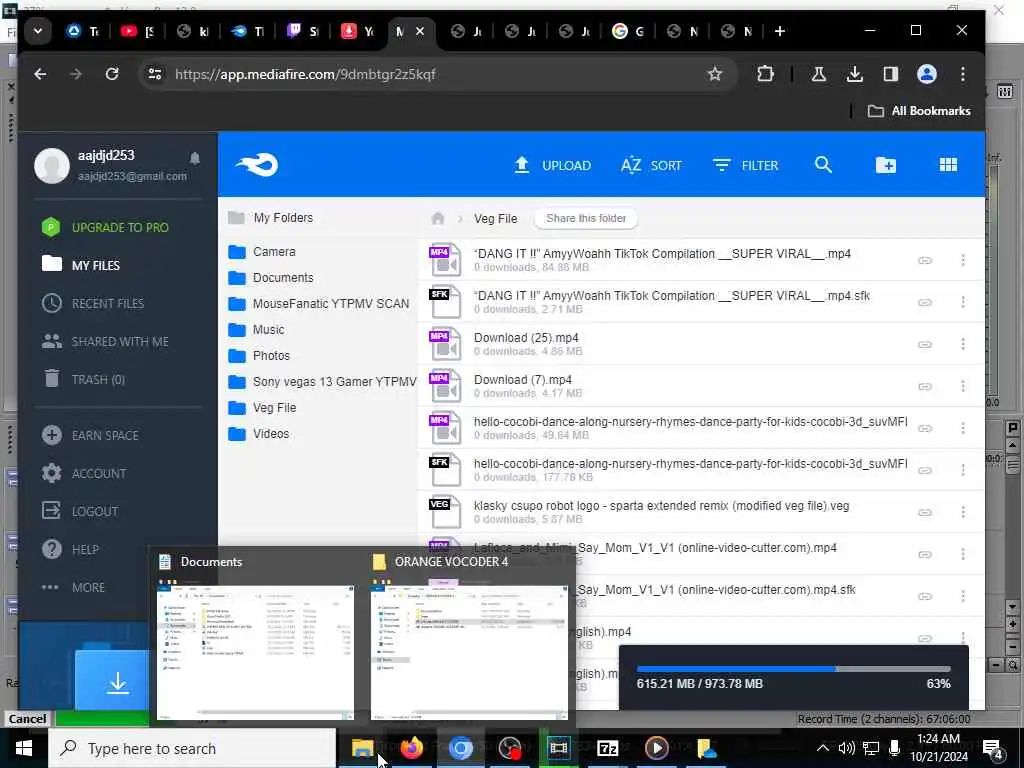The image size is (1024, 768).
Task: Open browser downloads icon
Action: [854, 74]
